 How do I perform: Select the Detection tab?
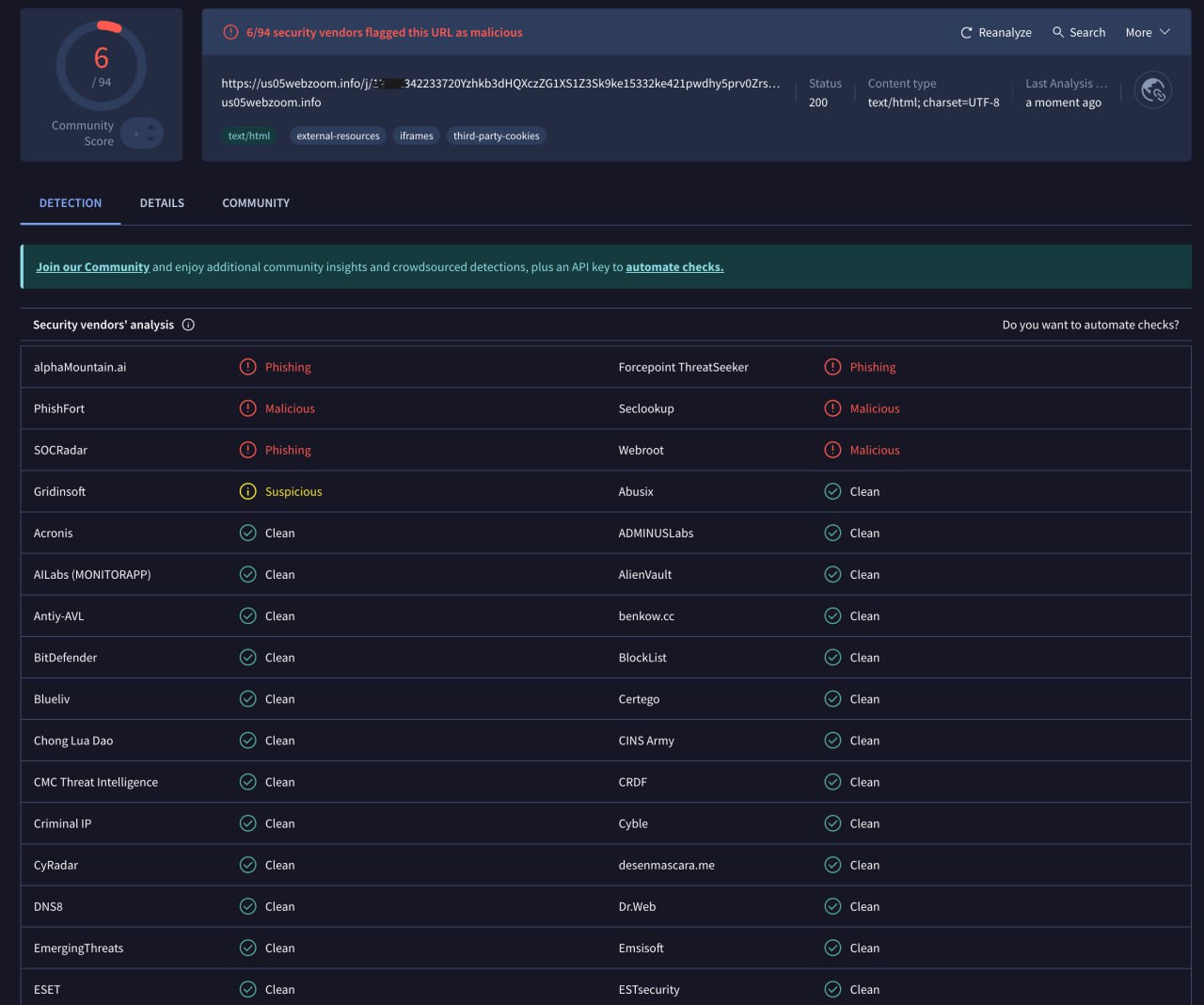[71, 203]
